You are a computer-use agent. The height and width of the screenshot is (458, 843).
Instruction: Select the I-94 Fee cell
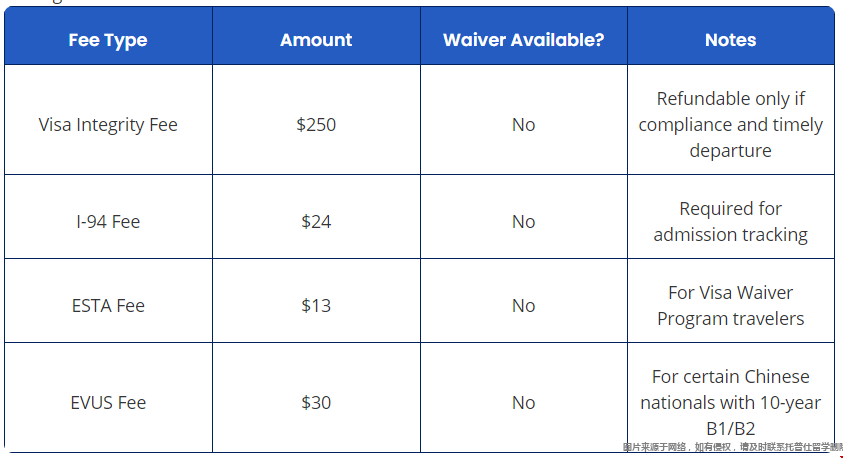click(108, 222)
